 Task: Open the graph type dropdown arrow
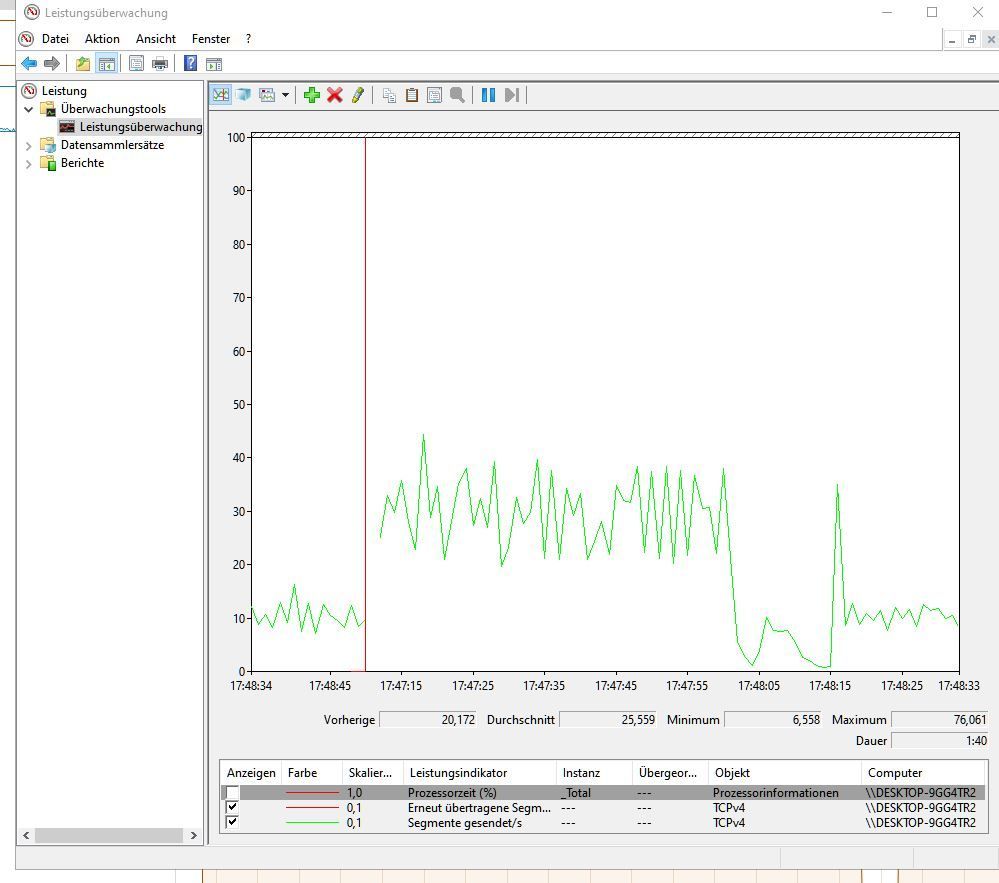[285, 96]
